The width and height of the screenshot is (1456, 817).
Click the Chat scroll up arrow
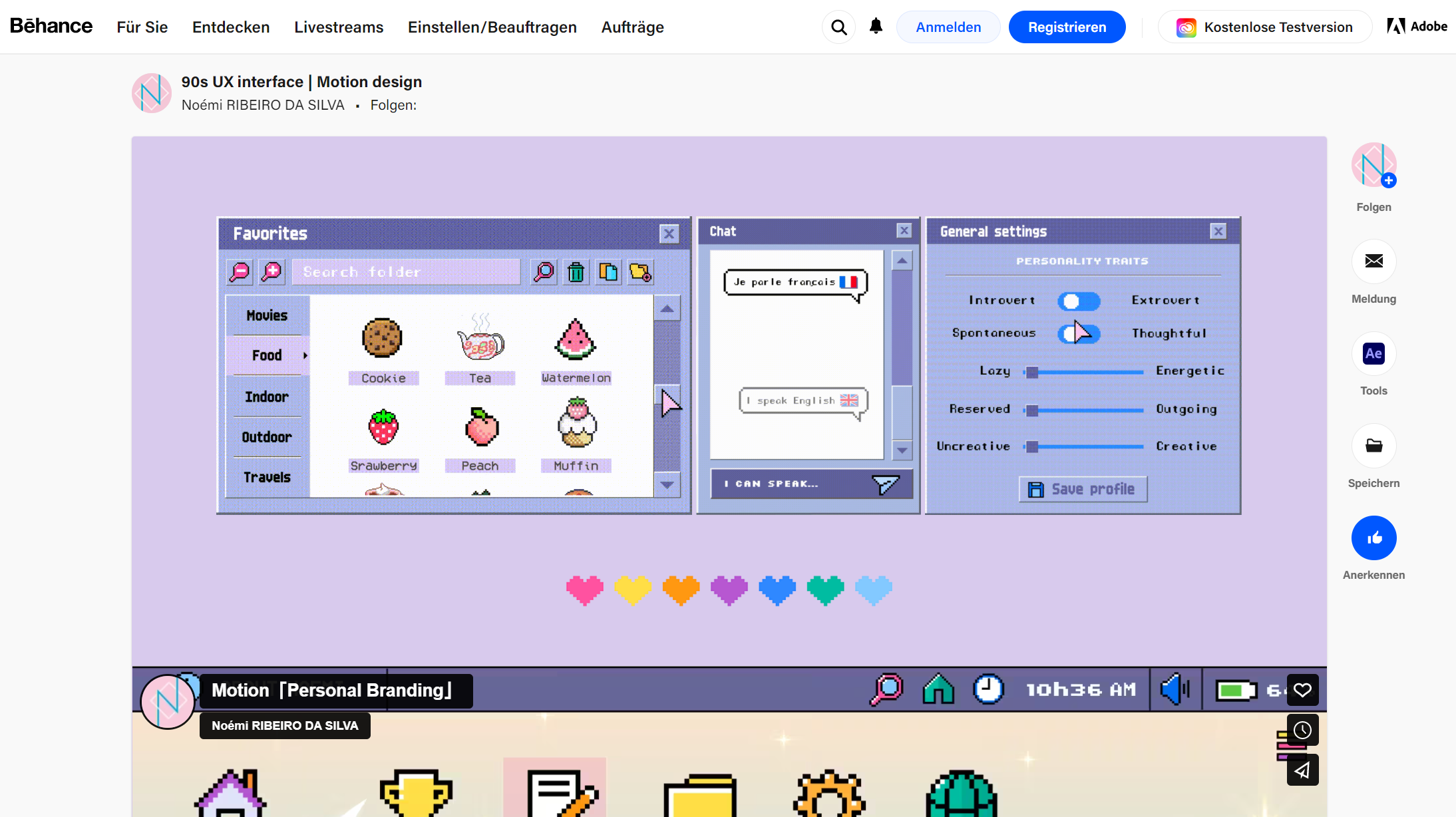click(902, 261)
